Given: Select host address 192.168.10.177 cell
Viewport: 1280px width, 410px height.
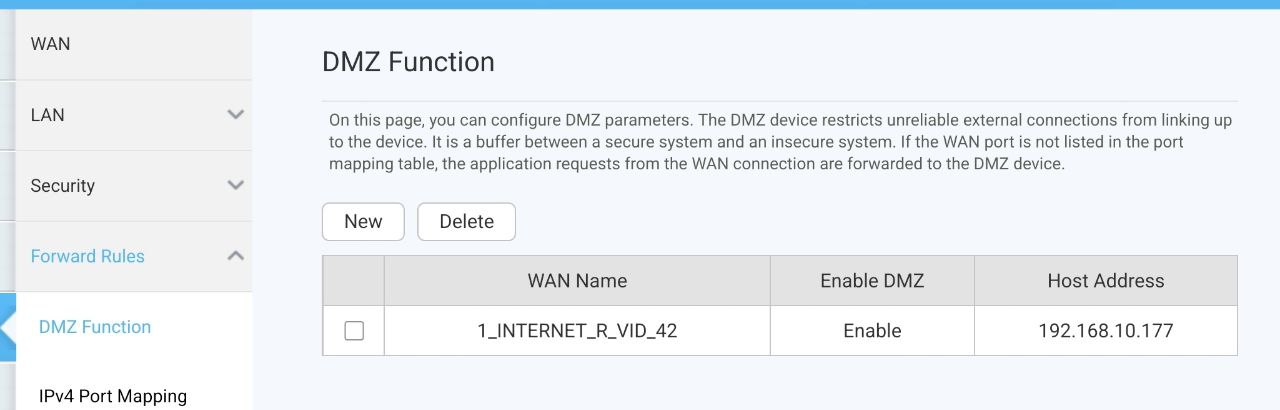Looking at the screenshot, I should click(x=1105, y=331).
